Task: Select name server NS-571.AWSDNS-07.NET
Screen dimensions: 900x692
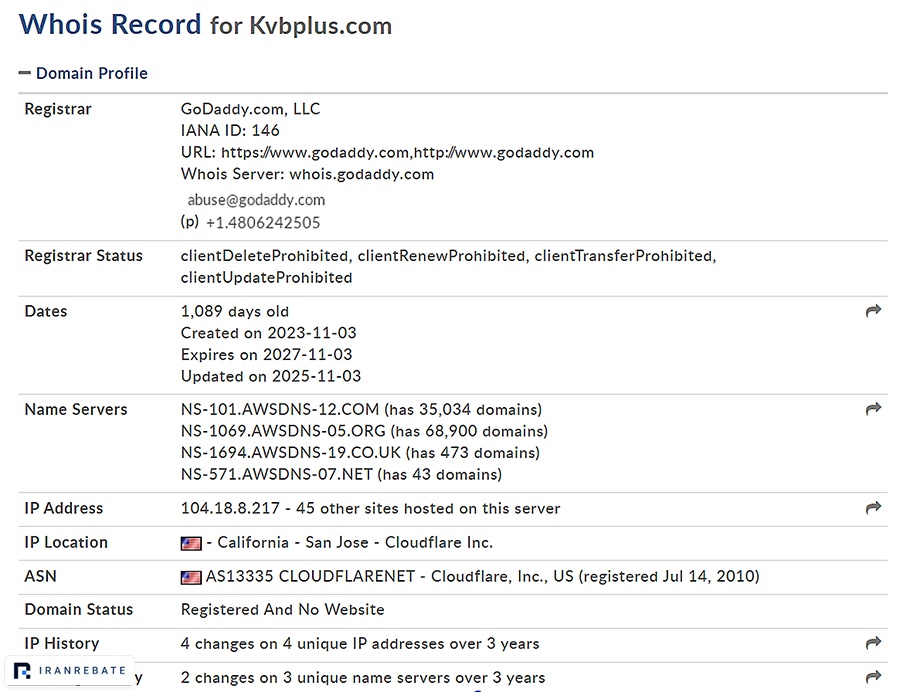Action: coord(277,475)
